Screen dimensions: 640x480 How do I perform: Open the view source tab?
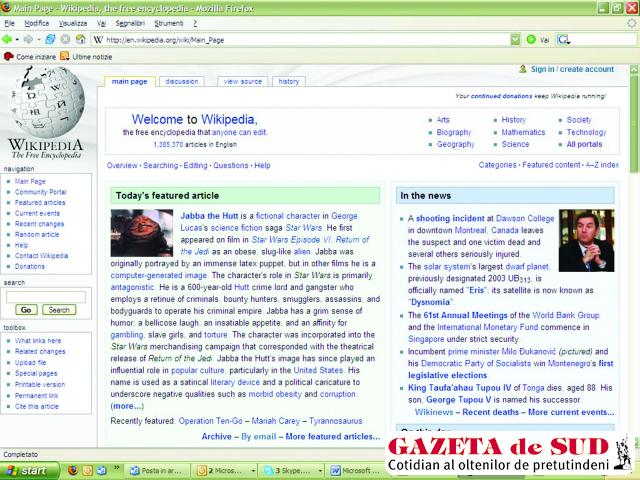(x=243, y=81)
